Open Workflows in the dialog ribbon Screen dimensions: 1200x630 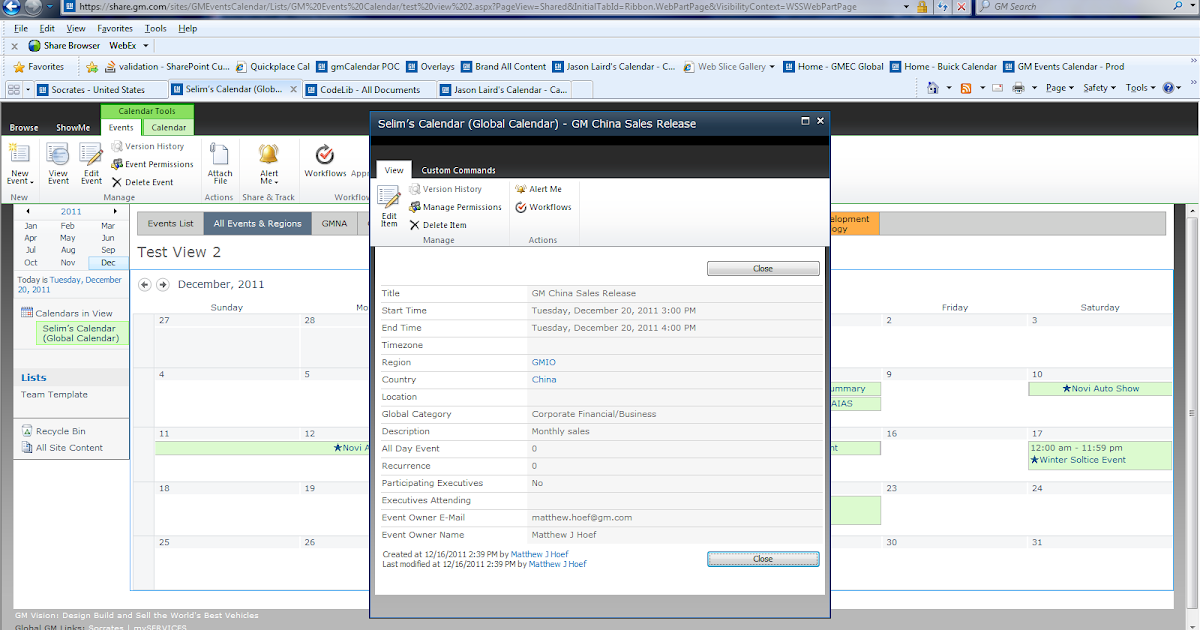tap(543, 207)
